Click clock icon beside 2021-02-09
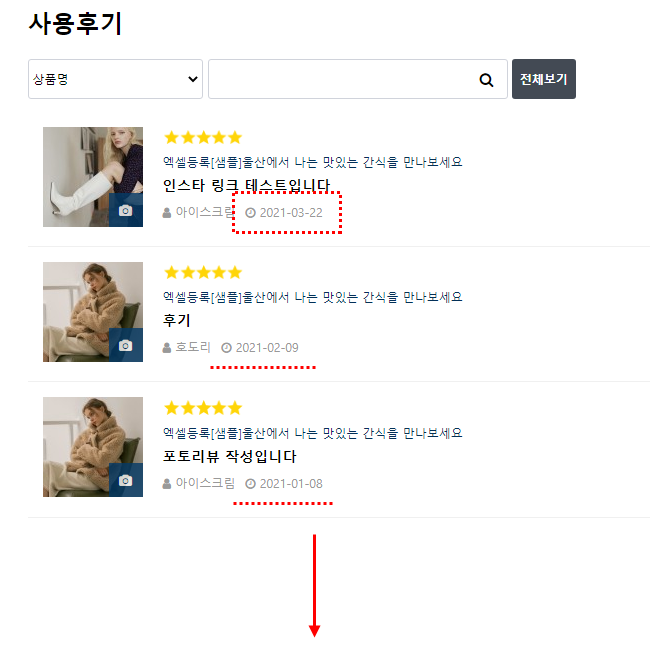Viewport: 650px width, 650px height. [x=226, y=348]
